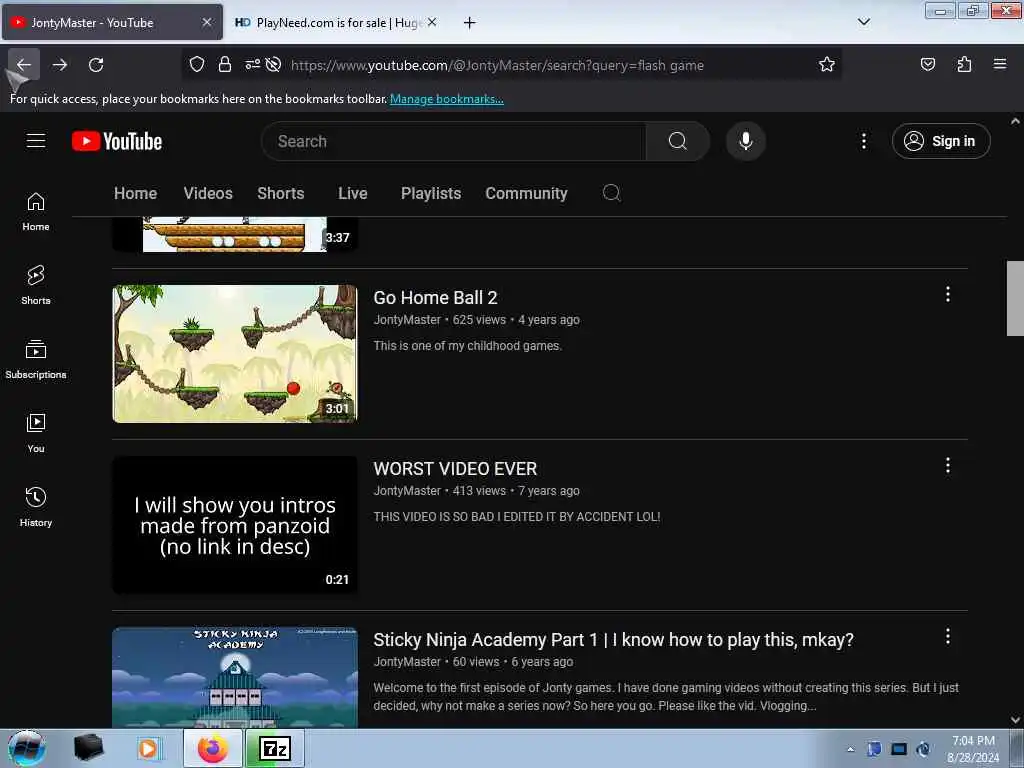1024x768 pixels.
Task: Open the YouTube guide hamburger menu
Action: 36,141
